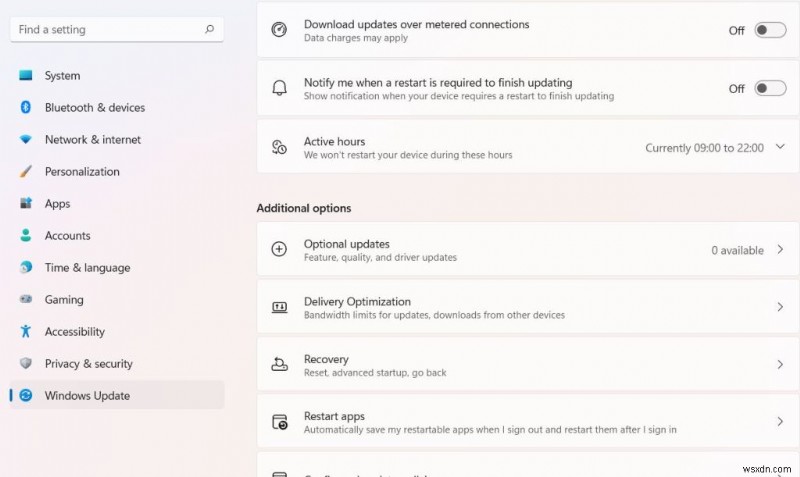Click 'Currently 09:00 to 22:00' text
The height and width of the screenshot is (477, 800).
click(x=704, y=148)
